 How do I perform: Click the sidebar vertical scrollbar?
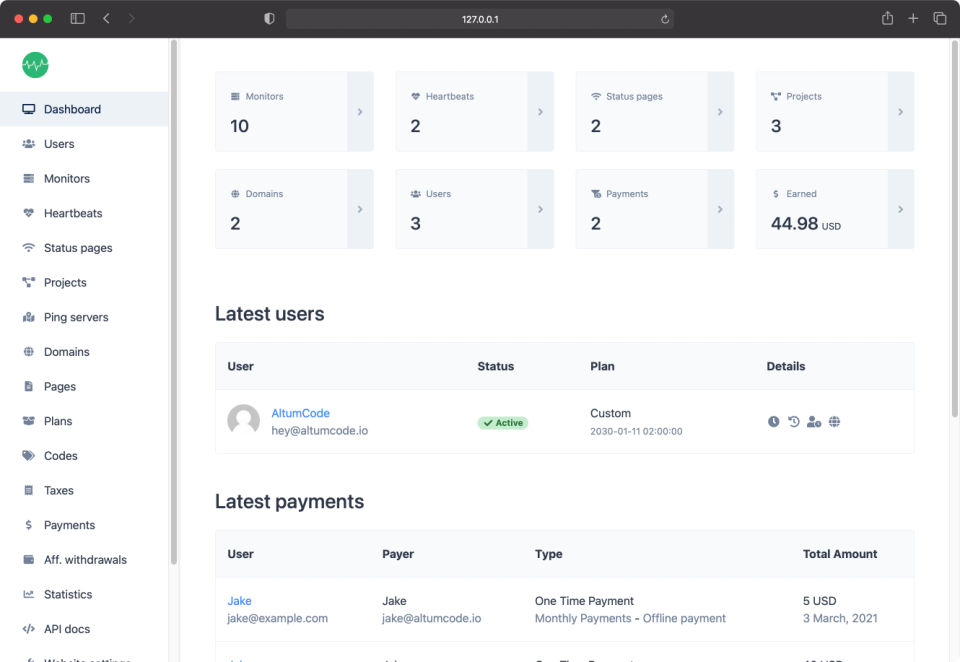pyautogui.click(x=174, y=302)
